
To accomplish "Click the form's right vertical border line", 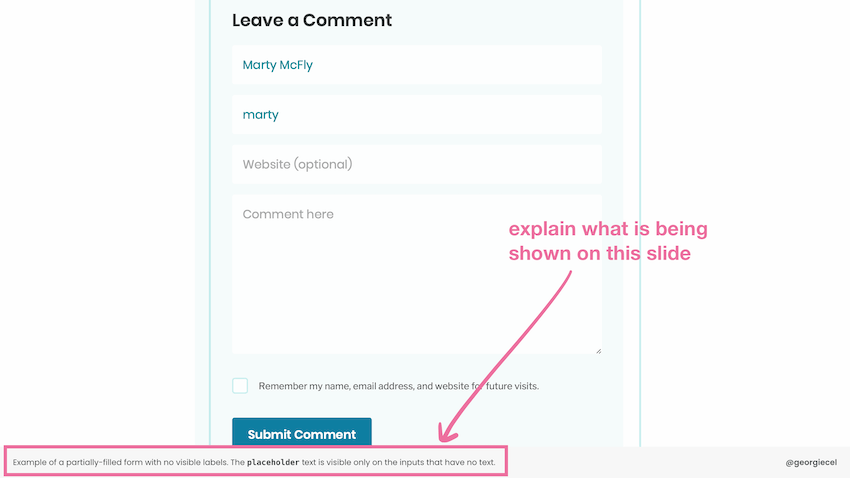I will (x=640, y=223).
